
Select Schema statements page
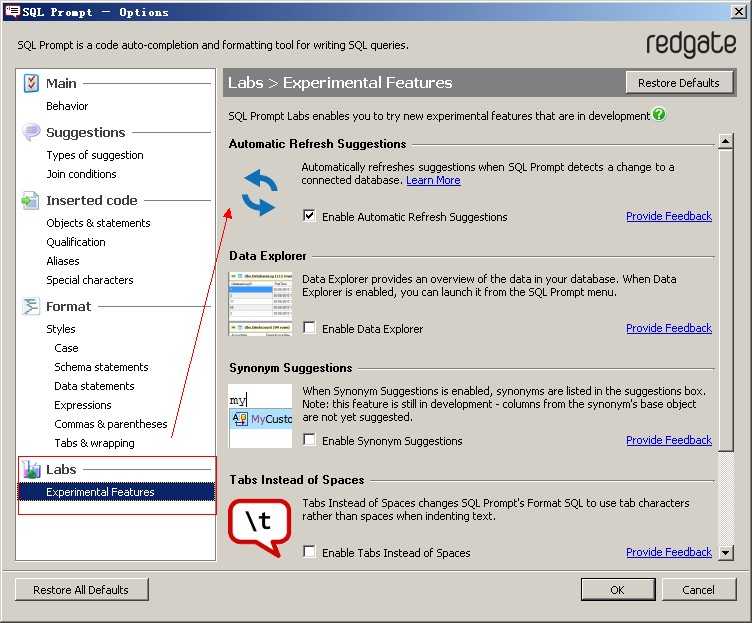[x=101, y=367]
